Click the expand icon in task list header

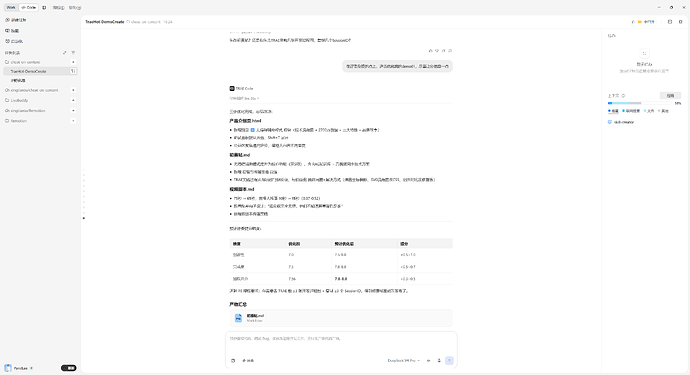[65, 52]
